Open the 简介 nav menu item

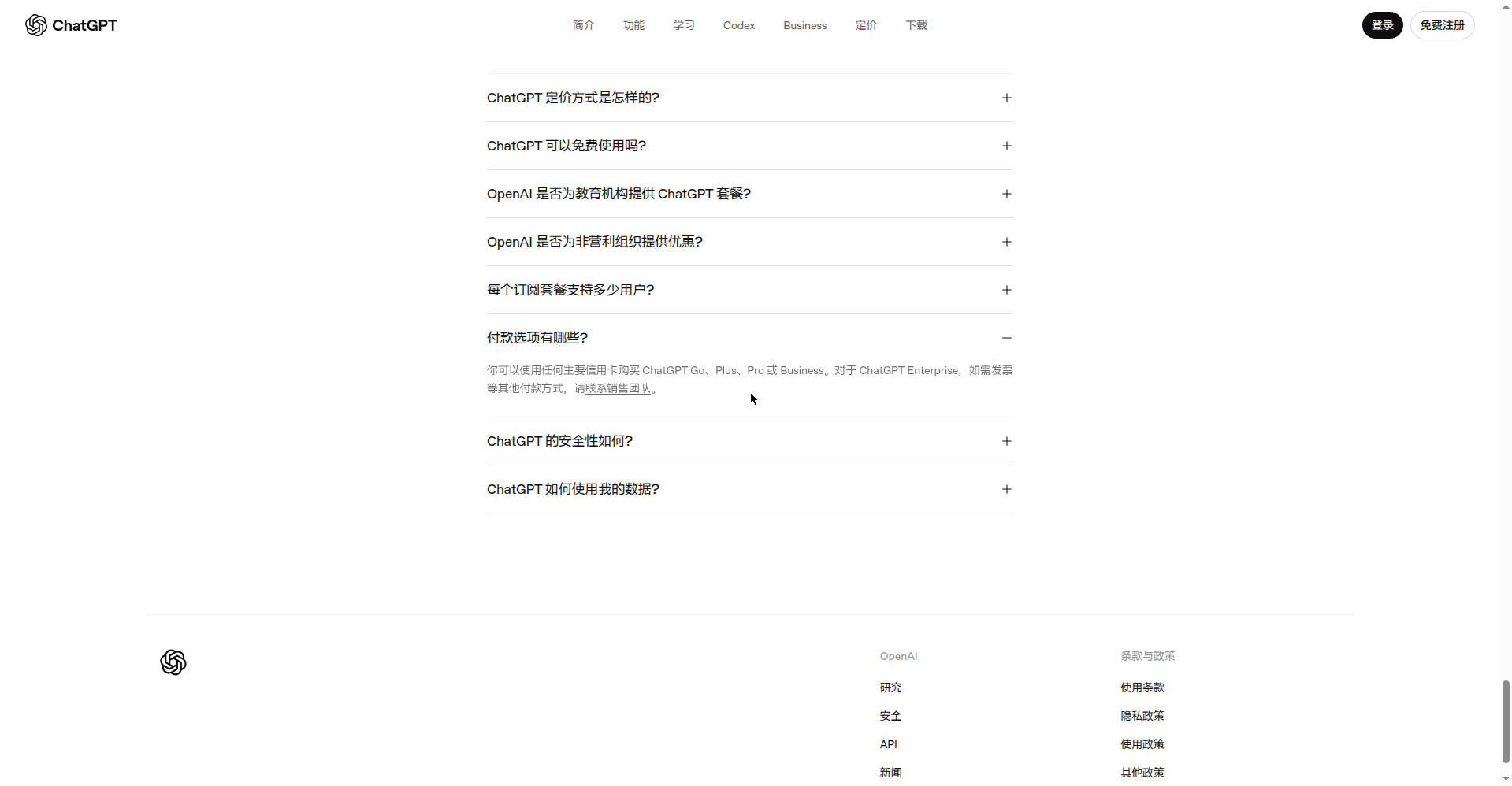click(x=583, y=25)
